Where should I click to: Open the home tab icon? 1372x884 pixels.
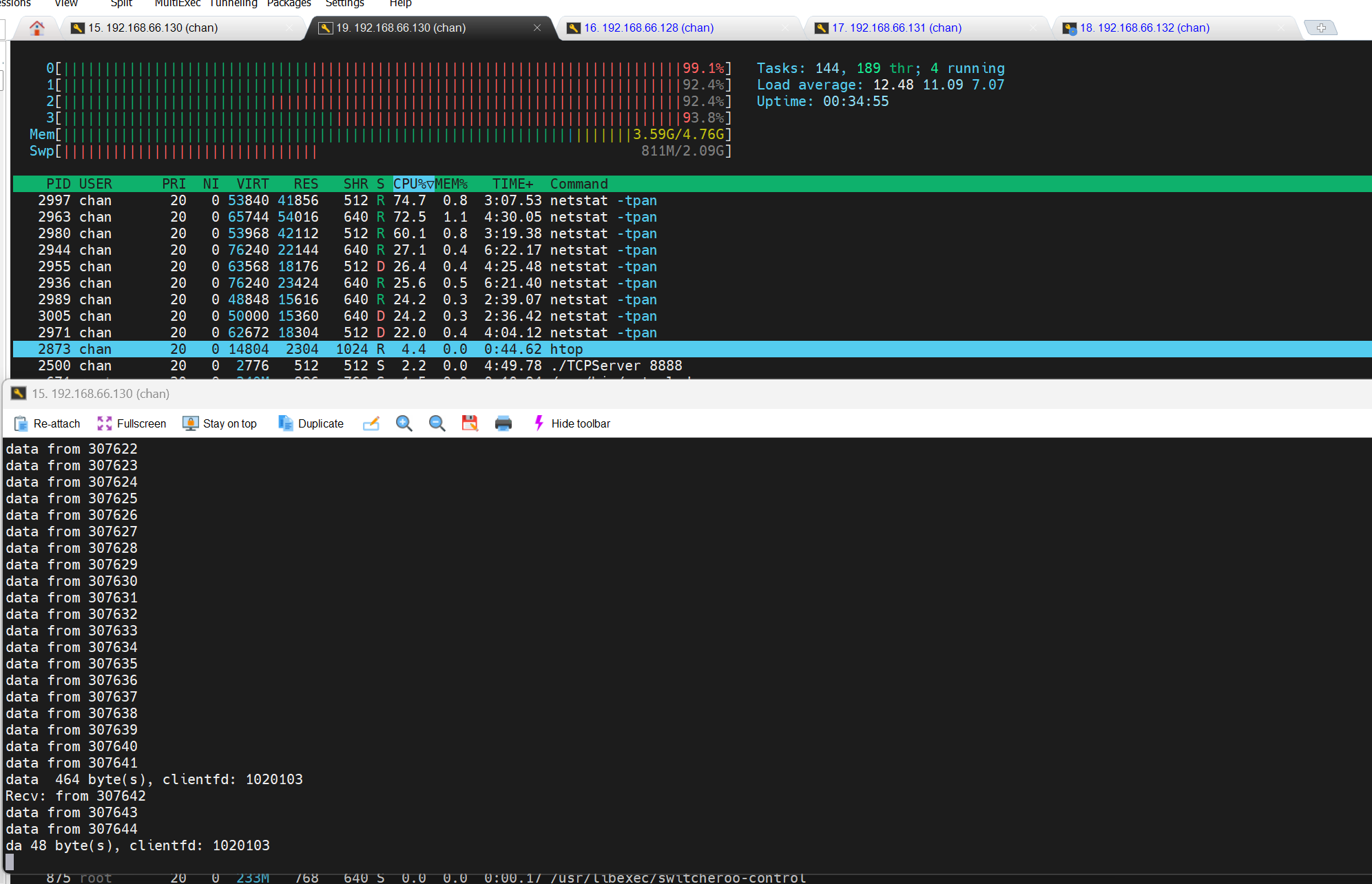37,28
